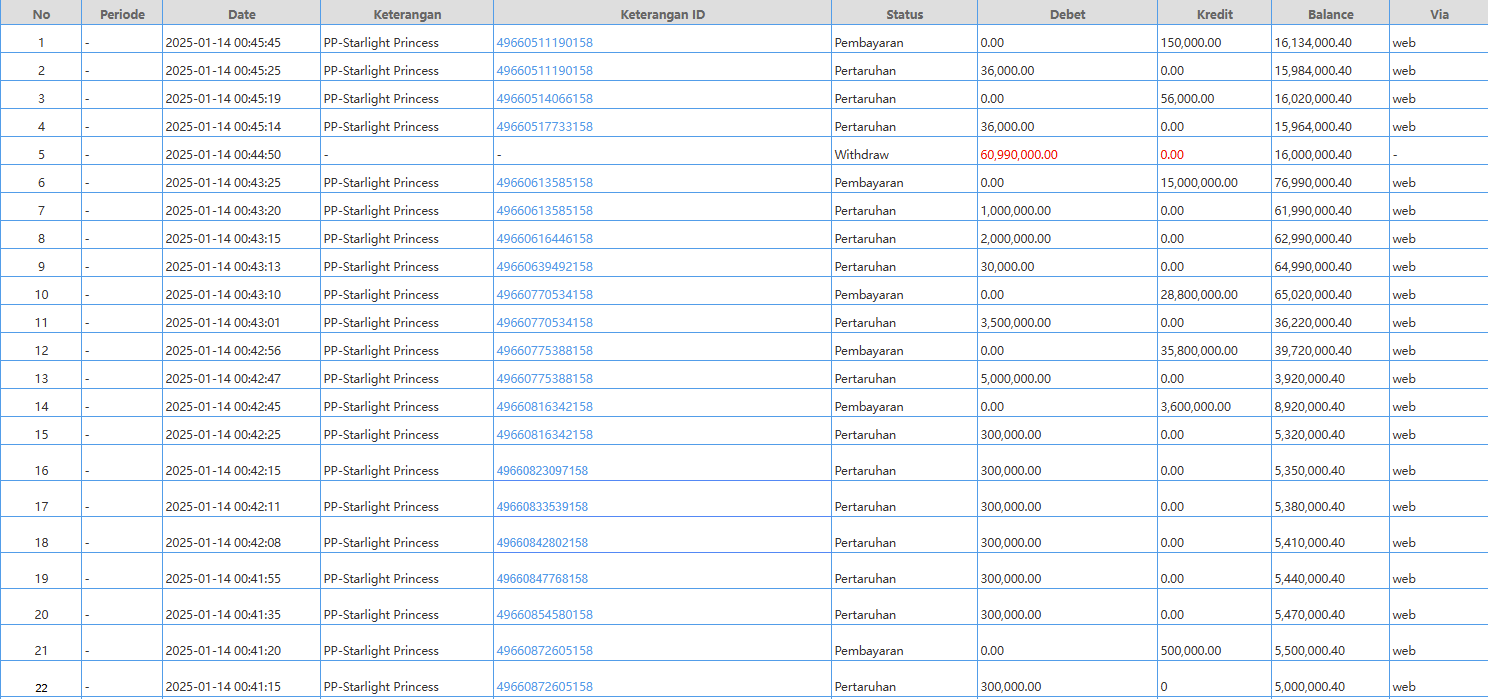Click Keterangan ID 49660616446158
This screenshot has width=1488, height=699.
click(544, 239)
